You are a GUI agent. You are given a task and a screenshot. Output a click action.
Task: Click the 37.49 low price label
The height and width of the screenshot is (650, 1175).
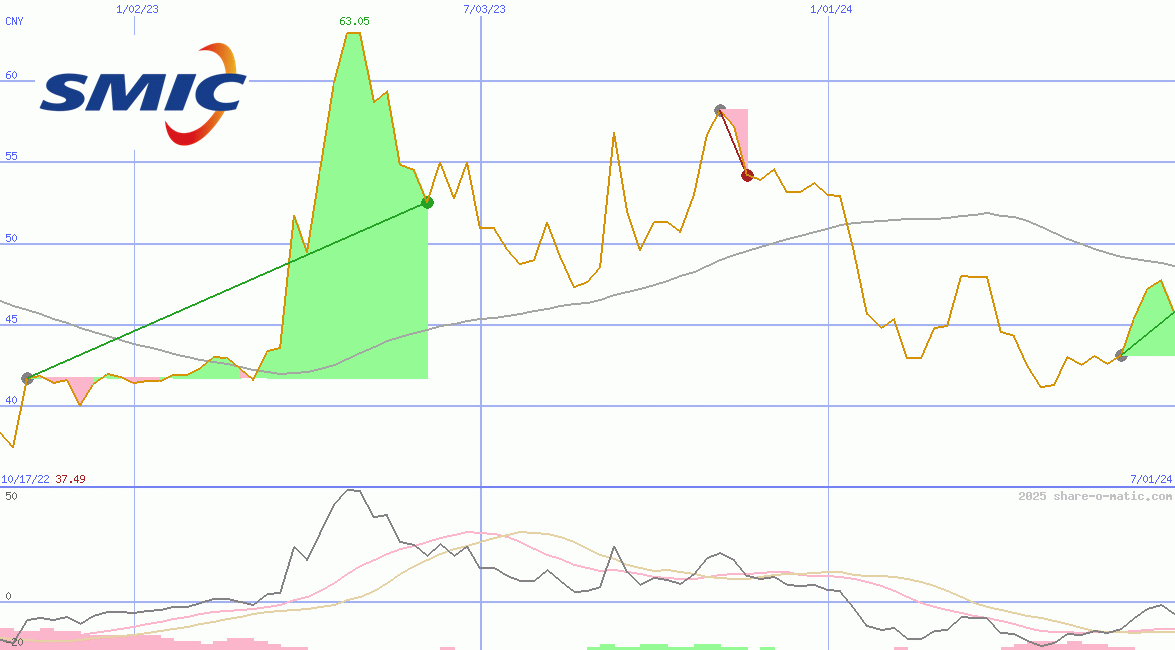(x=70, y=479)
